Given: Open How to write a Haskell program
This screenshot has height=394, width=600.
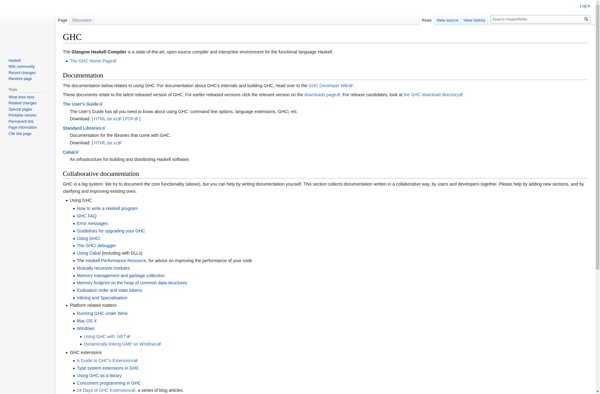Looking at the screenshot, I should [107, 208].
